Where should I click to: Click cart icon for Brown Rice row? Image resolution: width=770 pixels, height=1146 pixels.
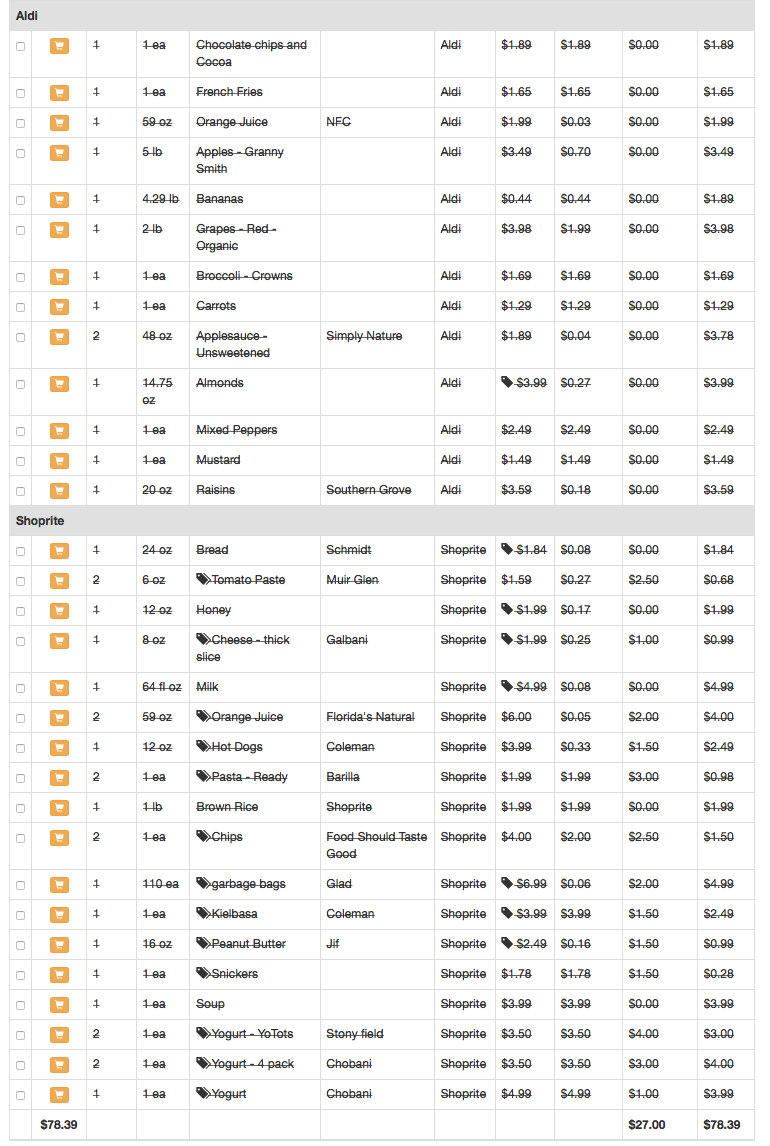click(59, 808)
